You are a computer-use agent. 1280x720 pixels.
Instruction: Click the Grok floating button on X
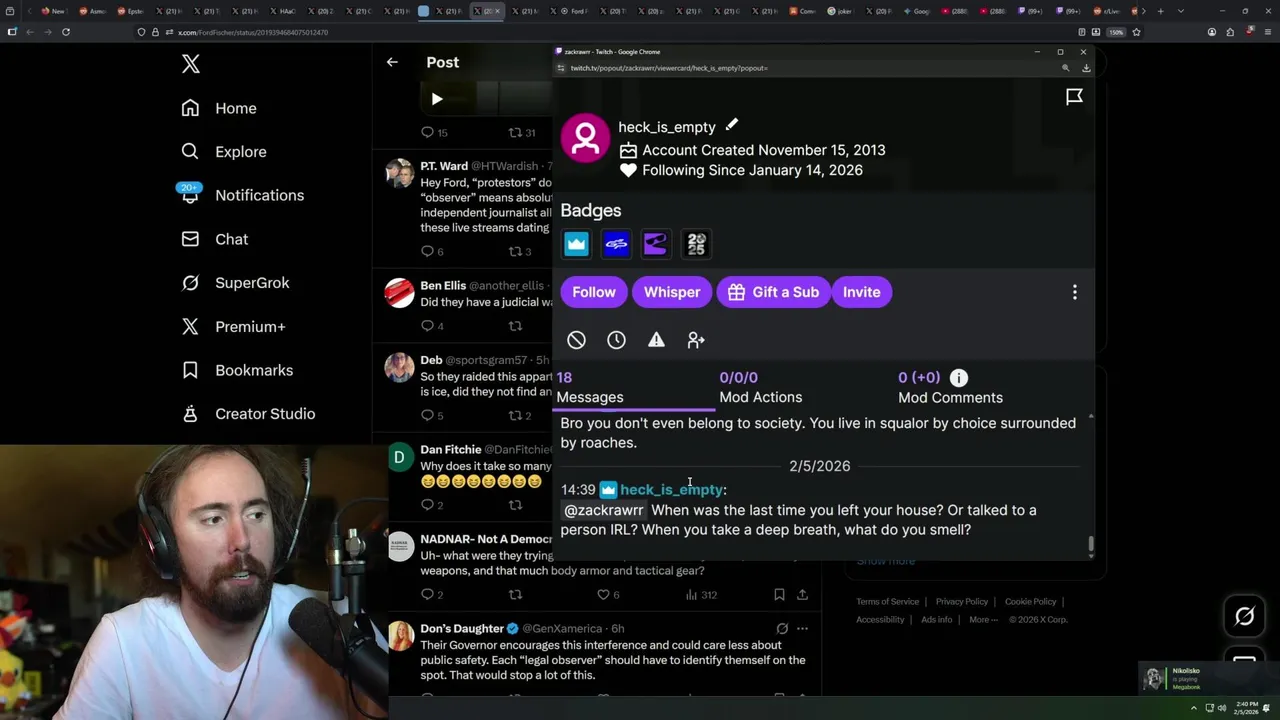pos(1244,616)
